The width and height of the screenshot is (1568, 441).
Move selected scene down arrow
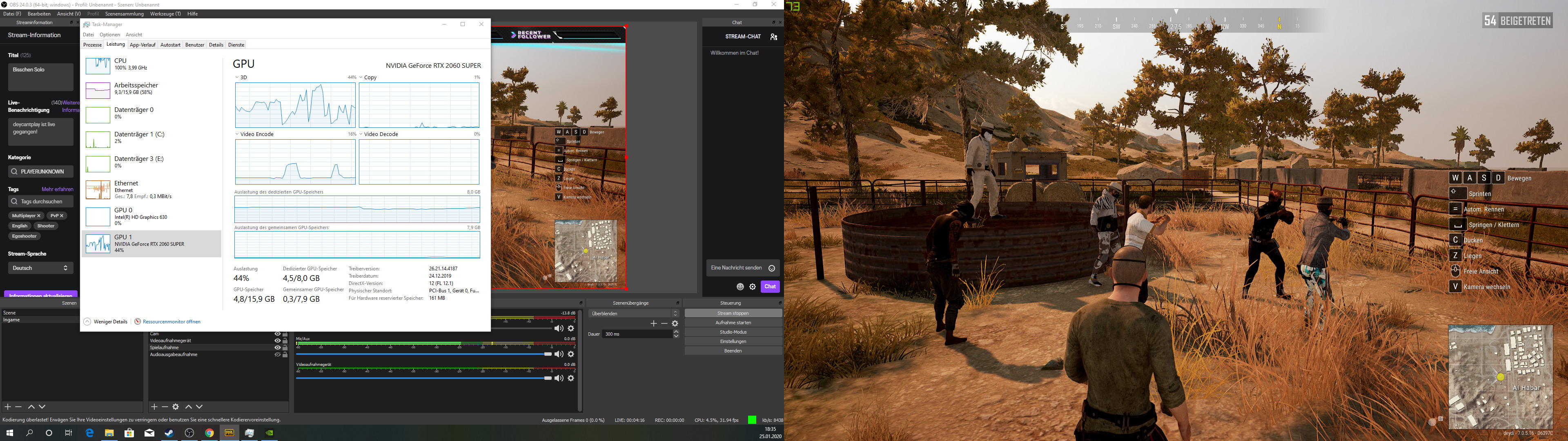[x=42, y=407]
